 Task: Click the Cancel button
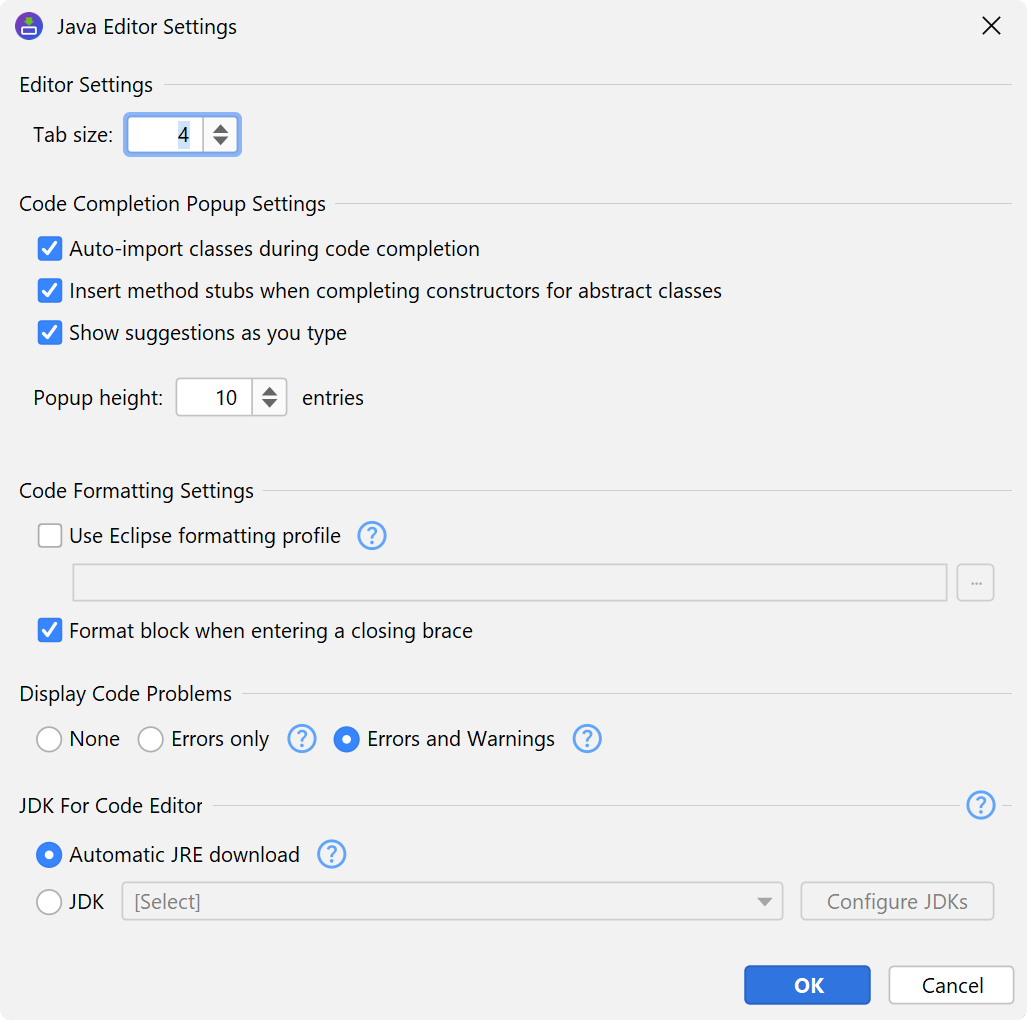[951, 985]
